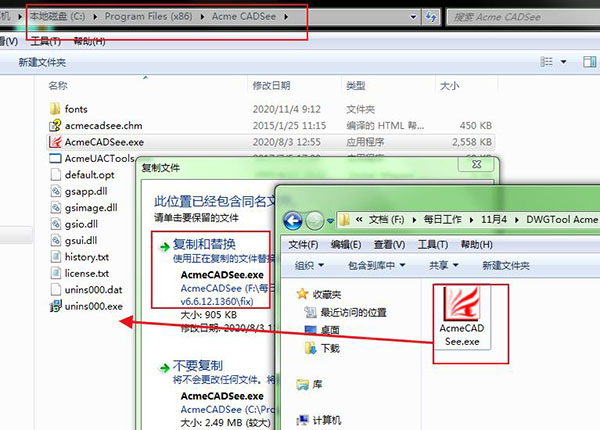Screen dimensions: 600x430
Task: Open the 组织 dropdown in the front window
Action: 309,265
